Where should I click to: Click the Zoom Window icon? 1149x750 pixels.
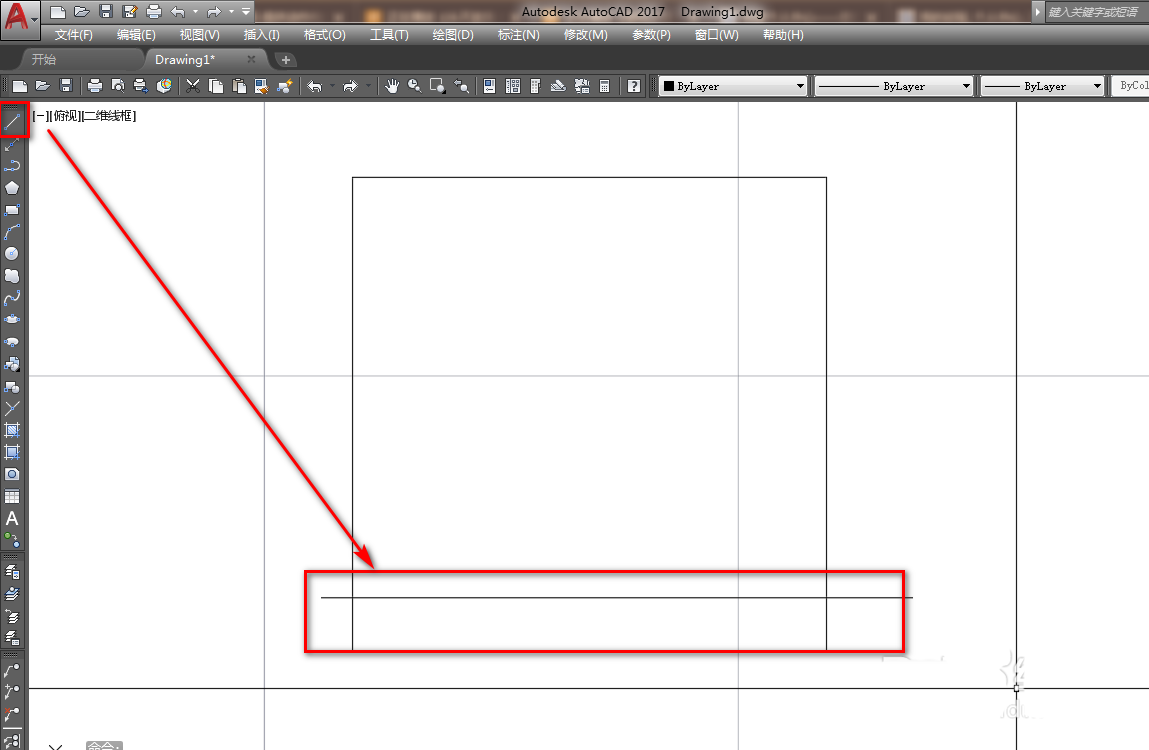(x=437, y=87)
